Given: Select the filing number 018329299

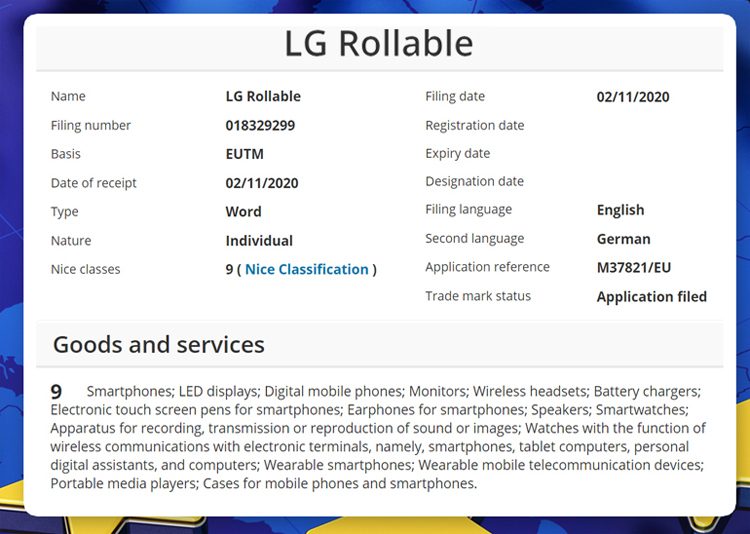Looking at the screenshot, I should 260,126.
